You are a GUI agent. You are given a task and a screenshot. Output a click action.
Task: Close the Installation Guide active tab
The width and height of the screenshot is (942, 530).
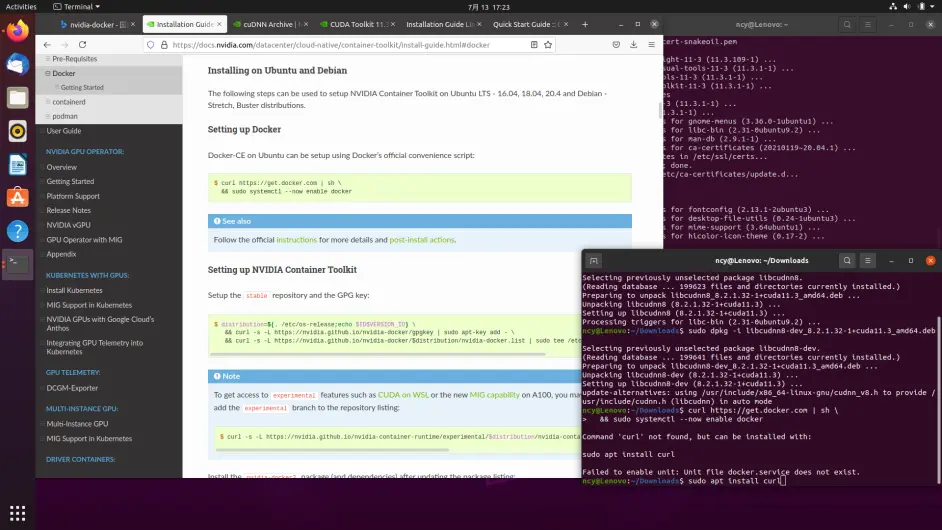click(x=219, y=25)
